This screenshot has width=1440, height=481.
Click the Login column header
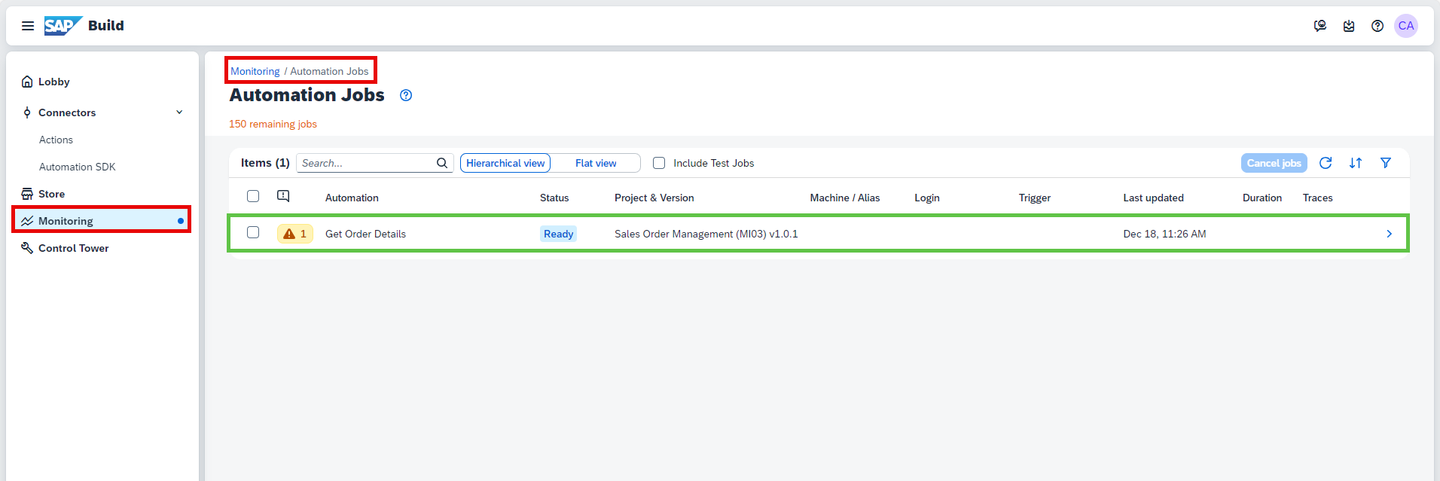pyautogui.click(x=927, y=198)
